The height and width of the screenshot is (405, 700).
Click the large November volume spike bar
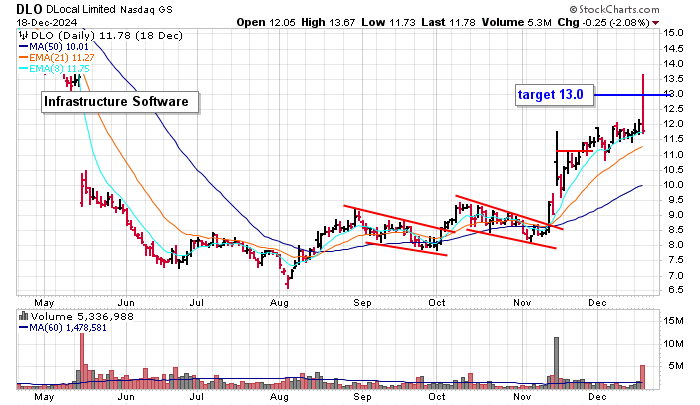(556, 363)
